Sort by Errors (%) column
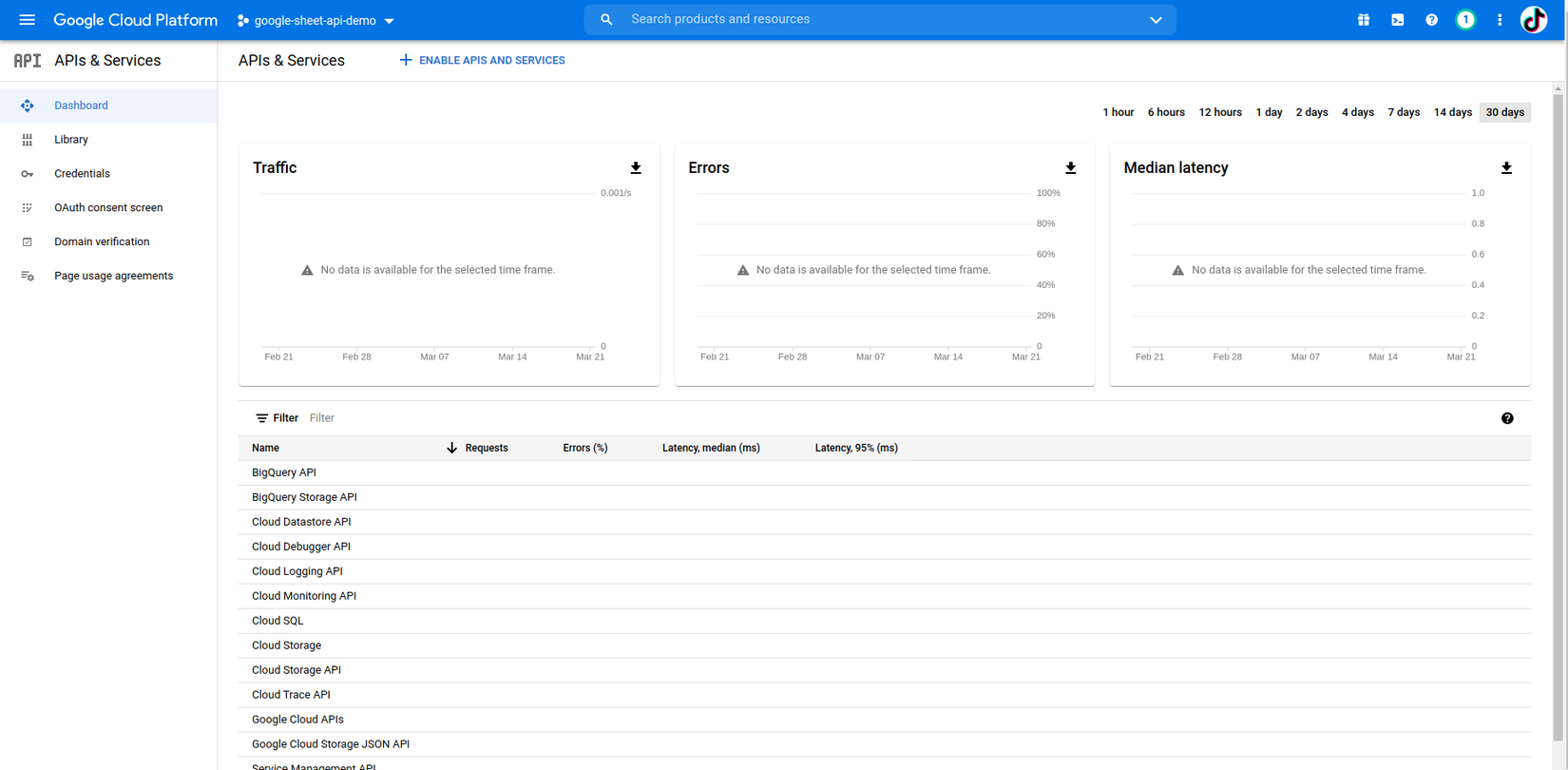 (585, 448)
